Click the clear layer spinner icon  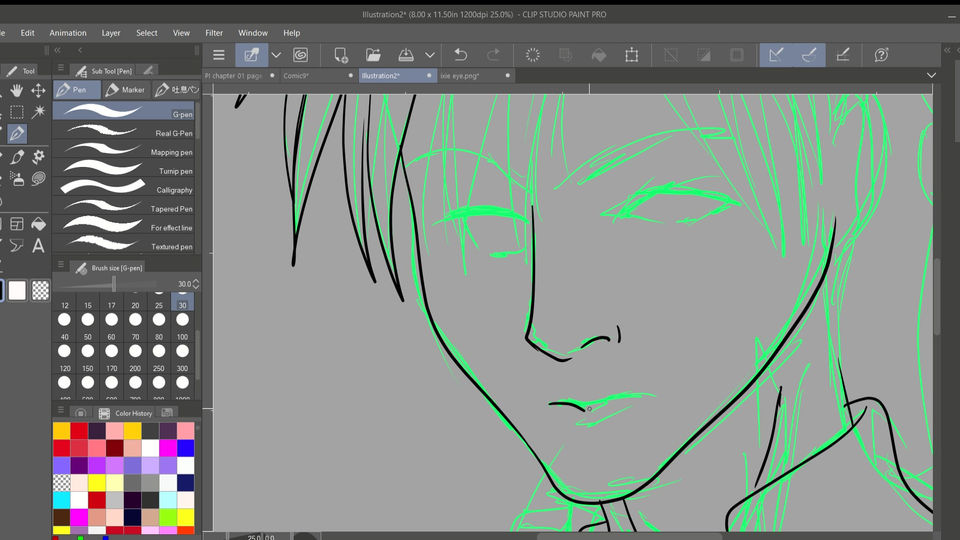coord(533,55)
